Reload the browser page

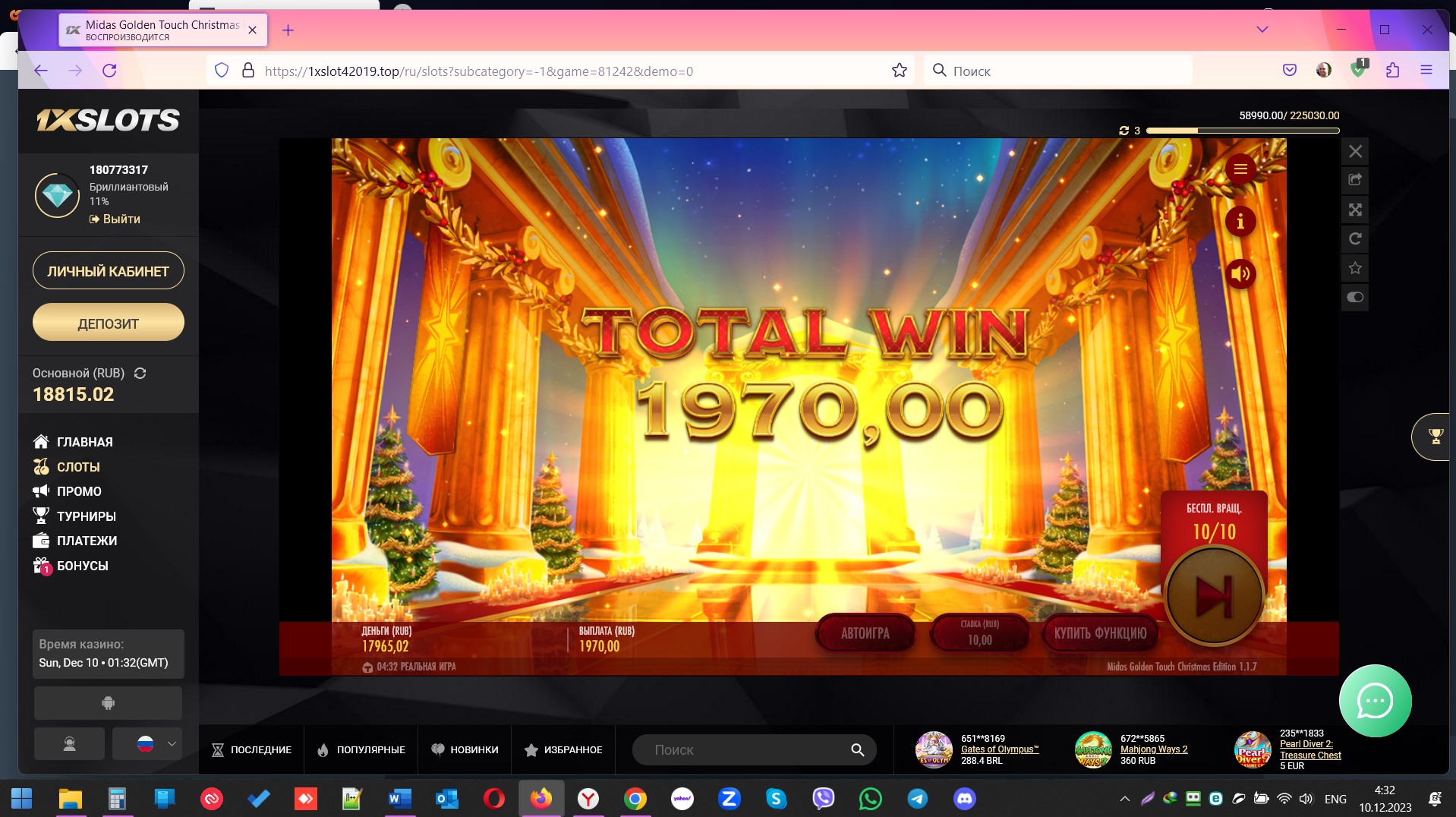109,71
